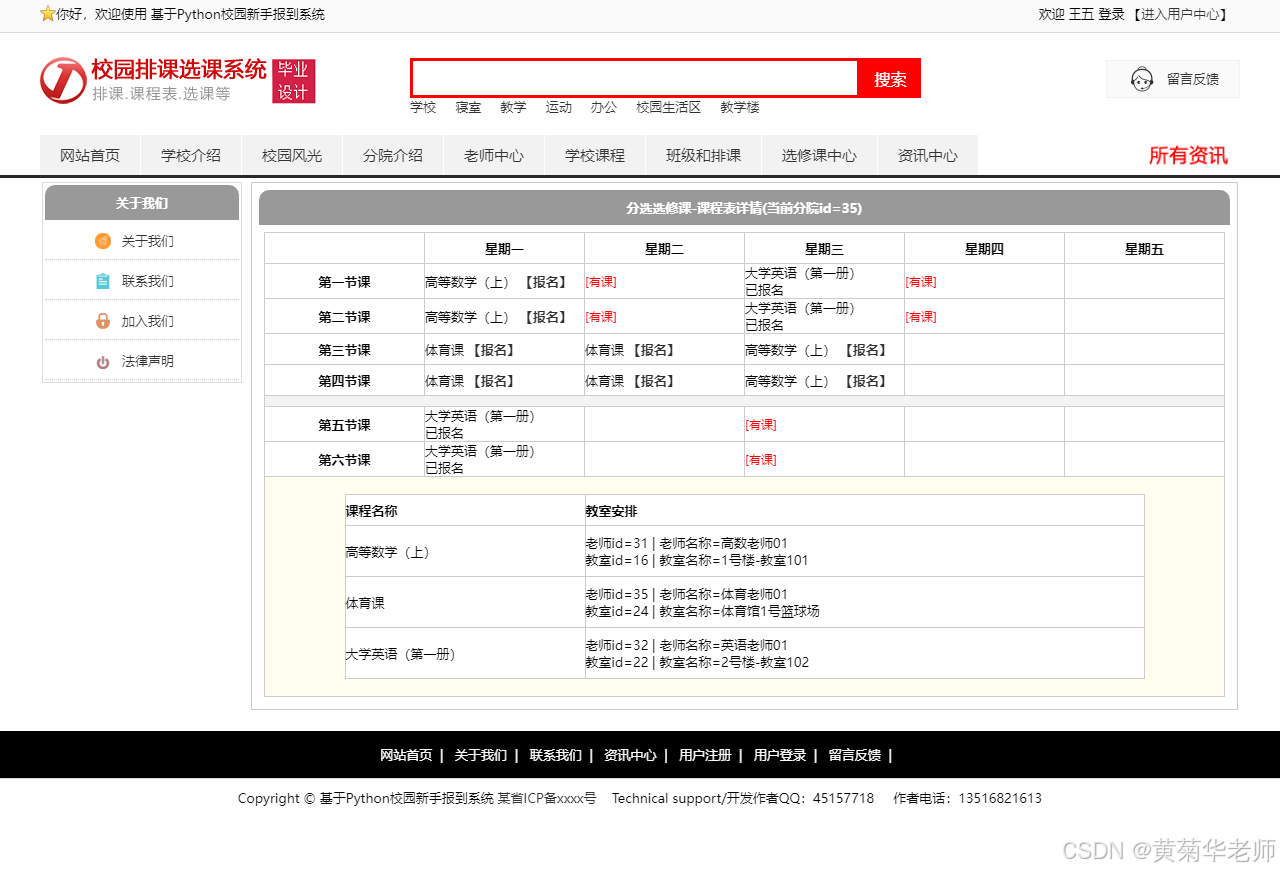Click the 法律声明 power icon
The height and width of the screenshot is (872, 1280).
(103, 361)
